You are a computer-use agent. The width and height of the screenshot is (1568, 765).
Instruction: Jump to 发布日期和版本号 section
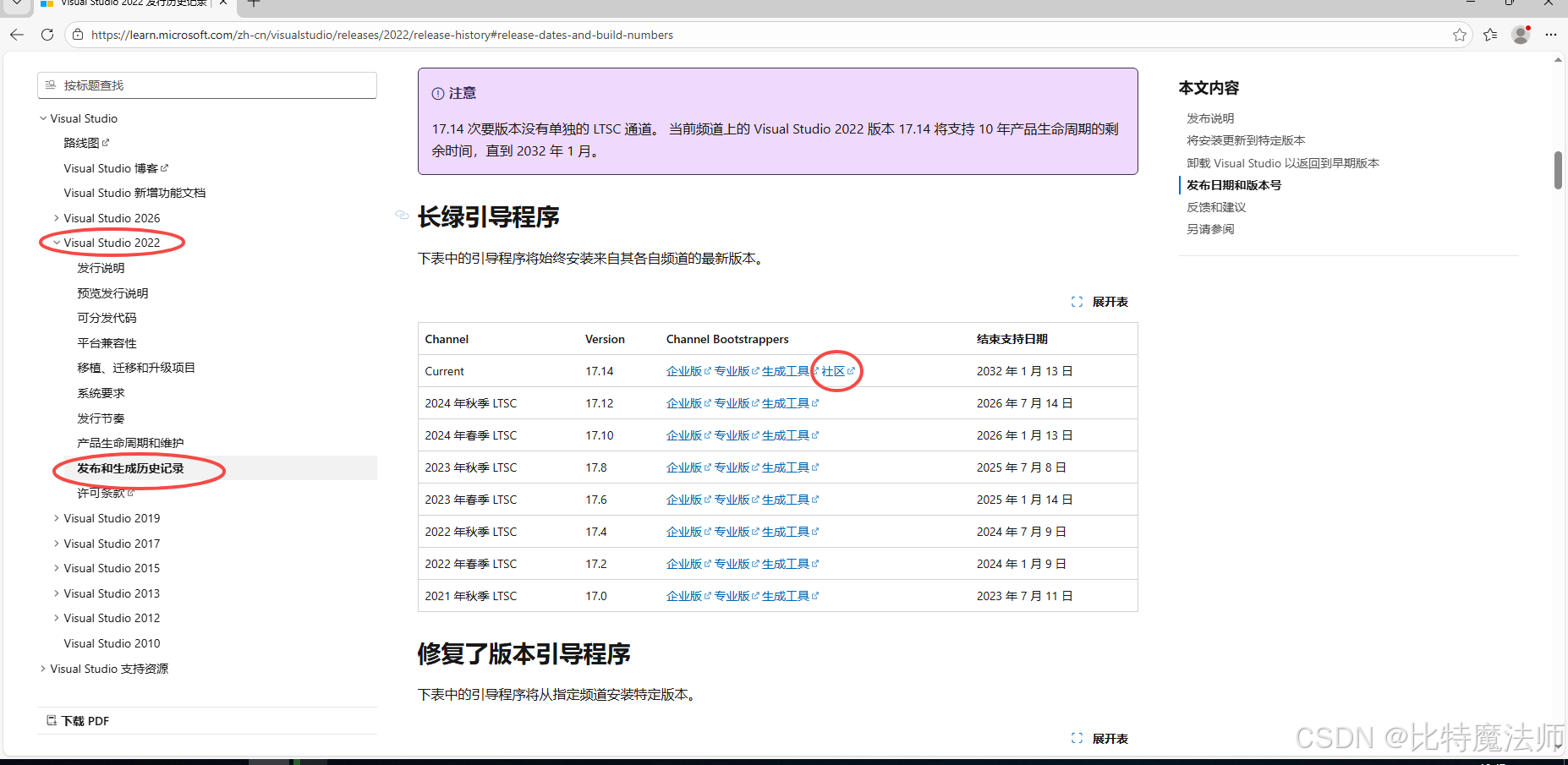pyautogui.click(x=1234, y=185)
